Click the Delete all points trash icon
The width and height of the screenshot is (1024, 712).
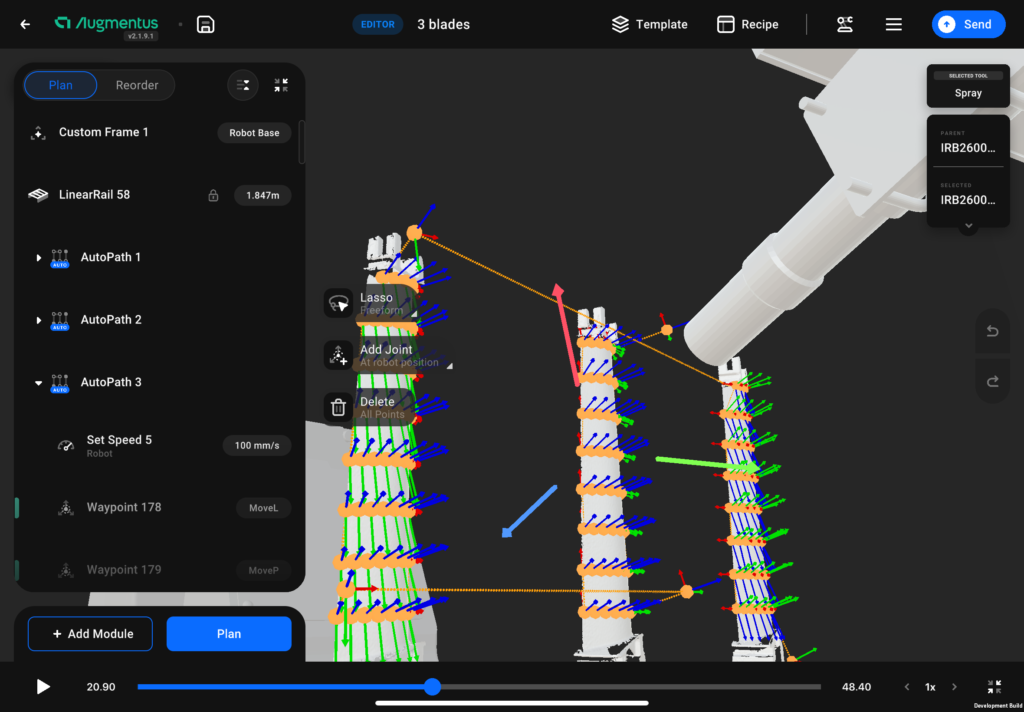pyautogui.click(x=339, y=407)
